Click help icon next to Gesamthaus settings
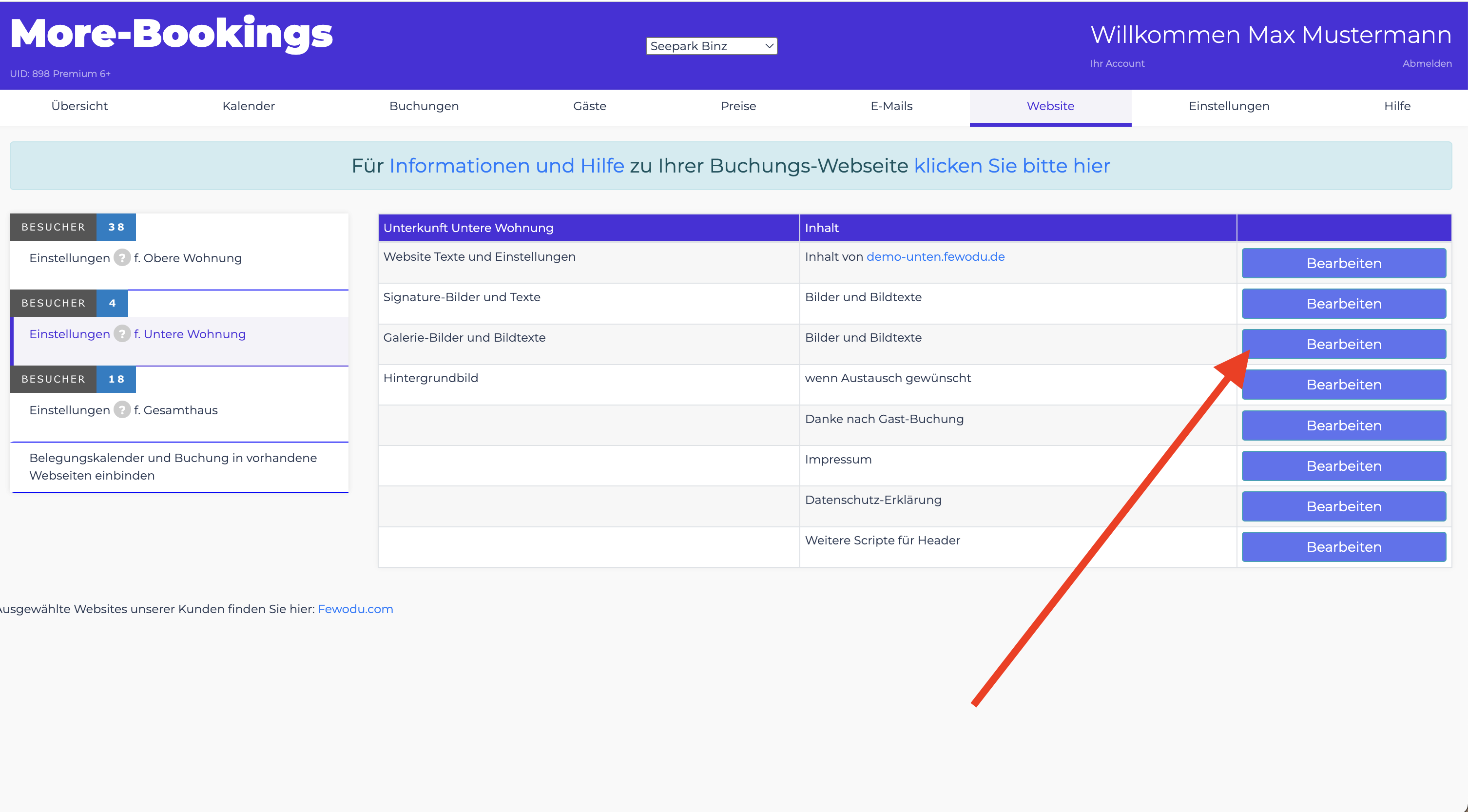Screen dimensions: 1468x812 [122, 410]
